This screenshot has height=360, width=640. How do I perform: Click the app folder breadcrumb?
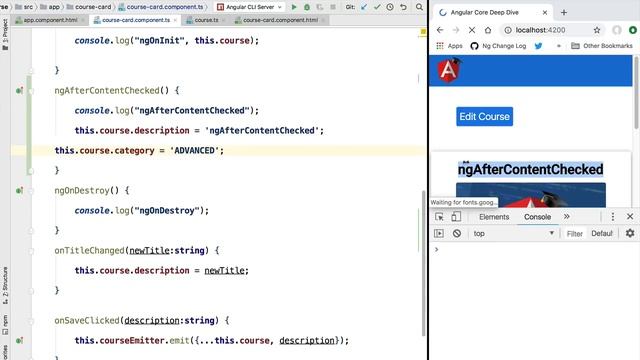point(50,7)
